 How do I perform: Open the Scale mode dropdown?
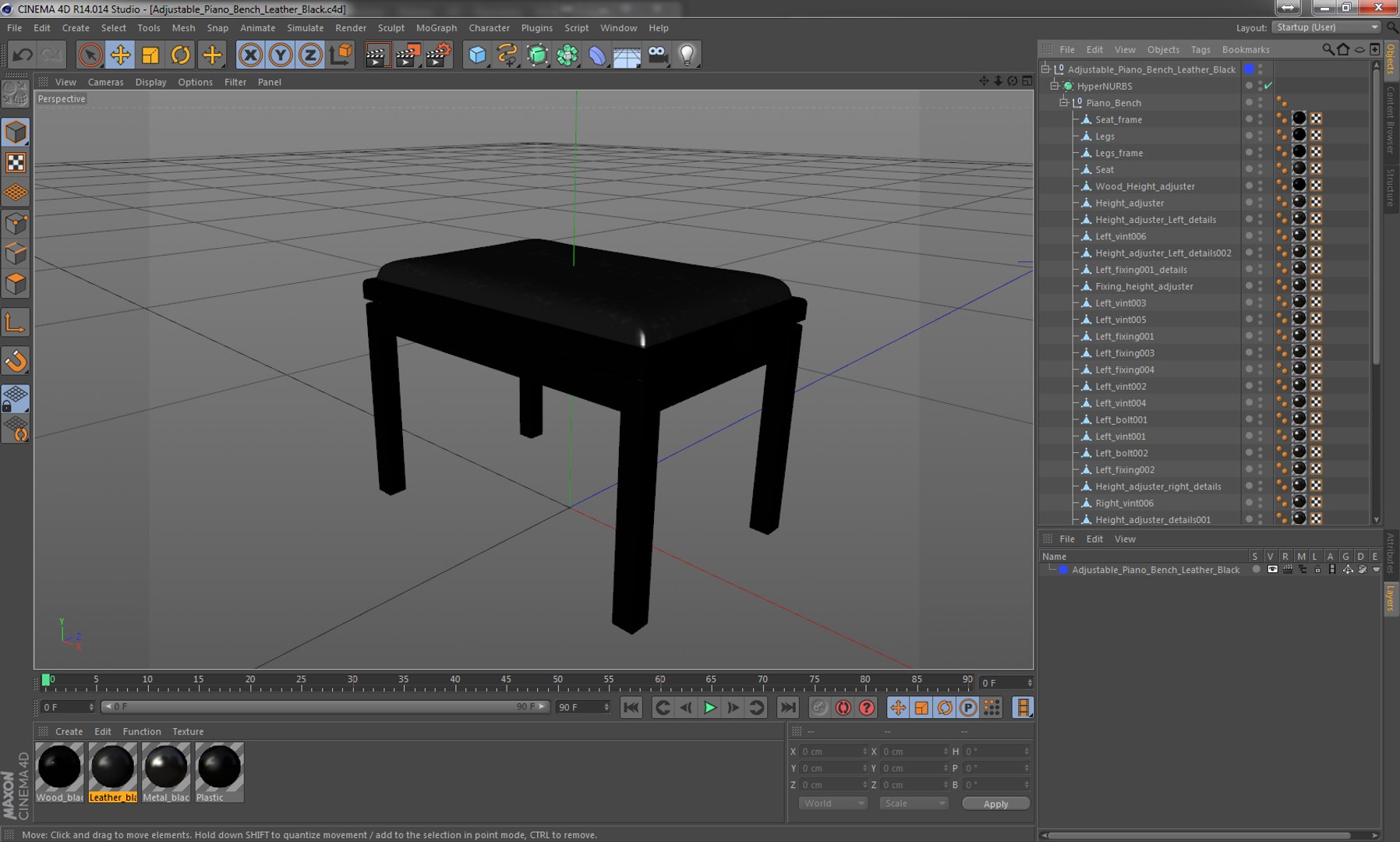point(914,803)
